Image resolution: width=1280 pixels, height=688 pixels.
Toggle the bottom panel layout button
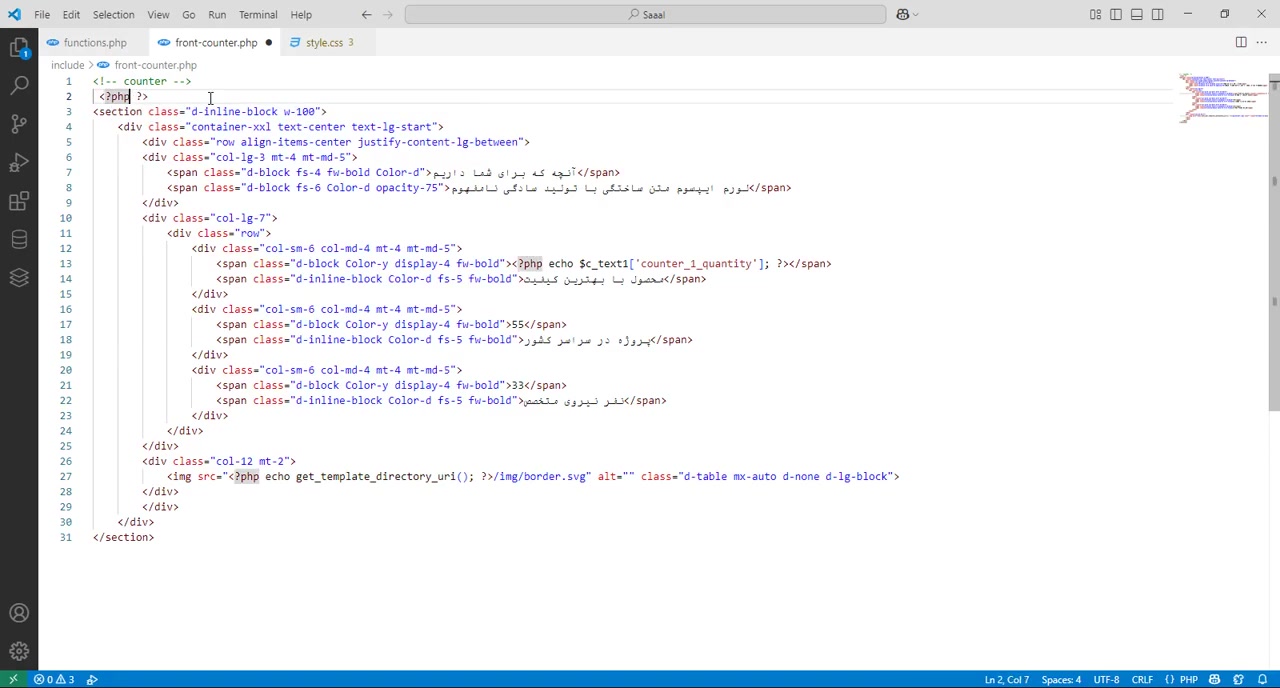pyautogui.click(x=1137, y=14)
